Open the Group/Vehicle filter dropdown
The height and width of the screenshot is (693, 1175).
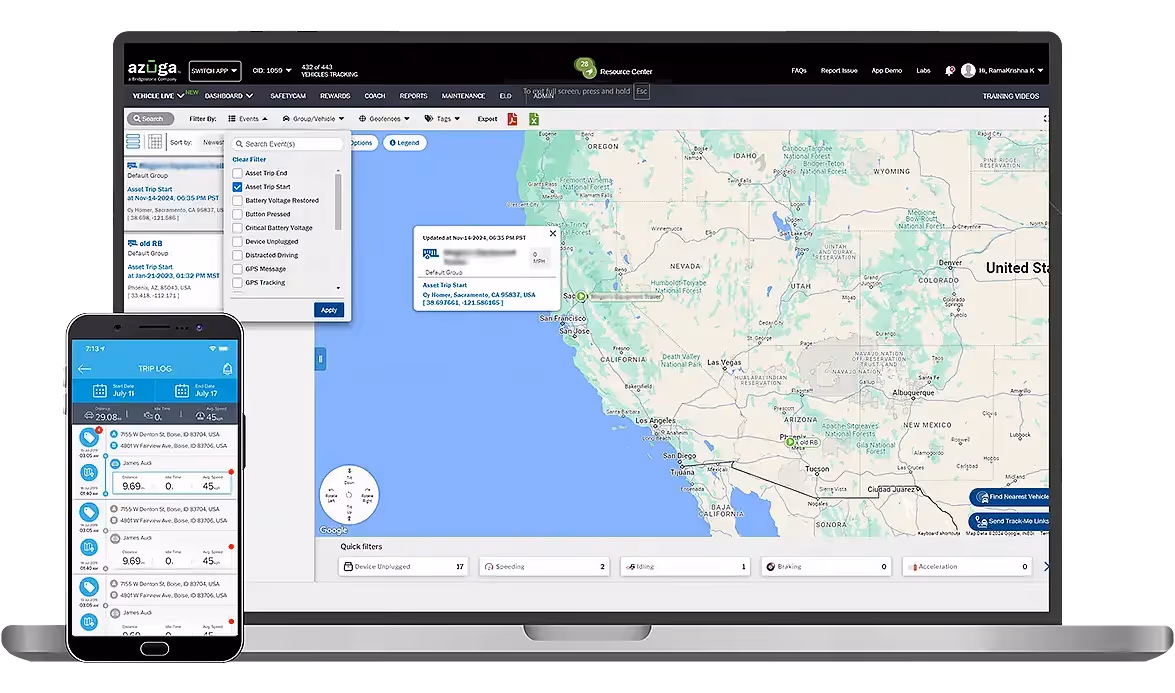(x=313, y=118)
